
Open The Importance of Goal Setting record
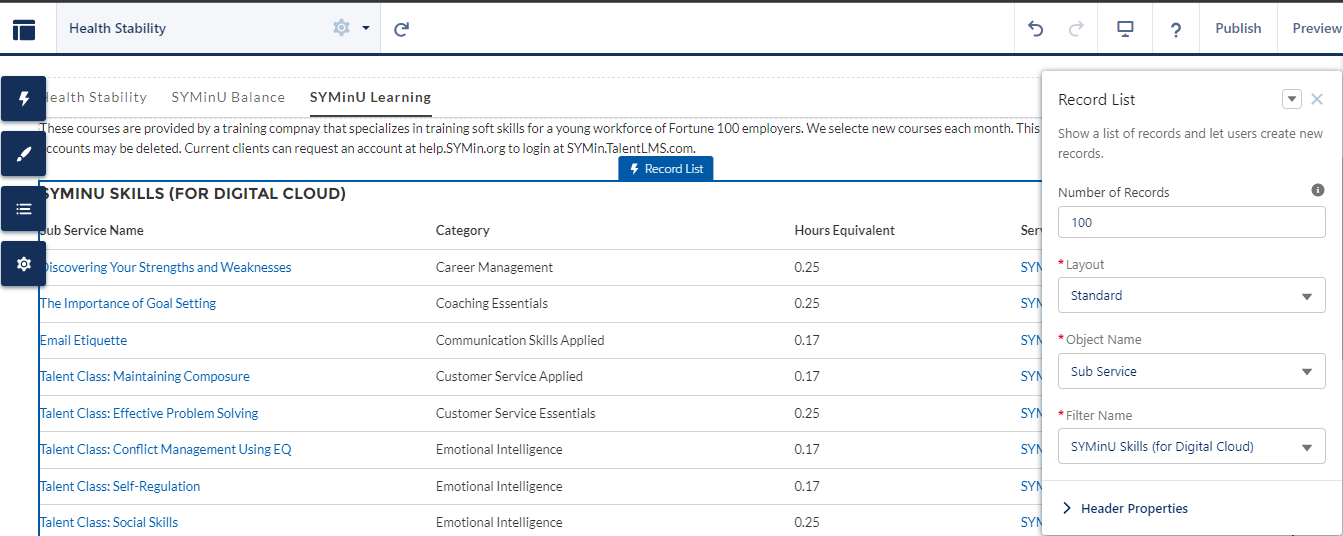click(128, 303)
